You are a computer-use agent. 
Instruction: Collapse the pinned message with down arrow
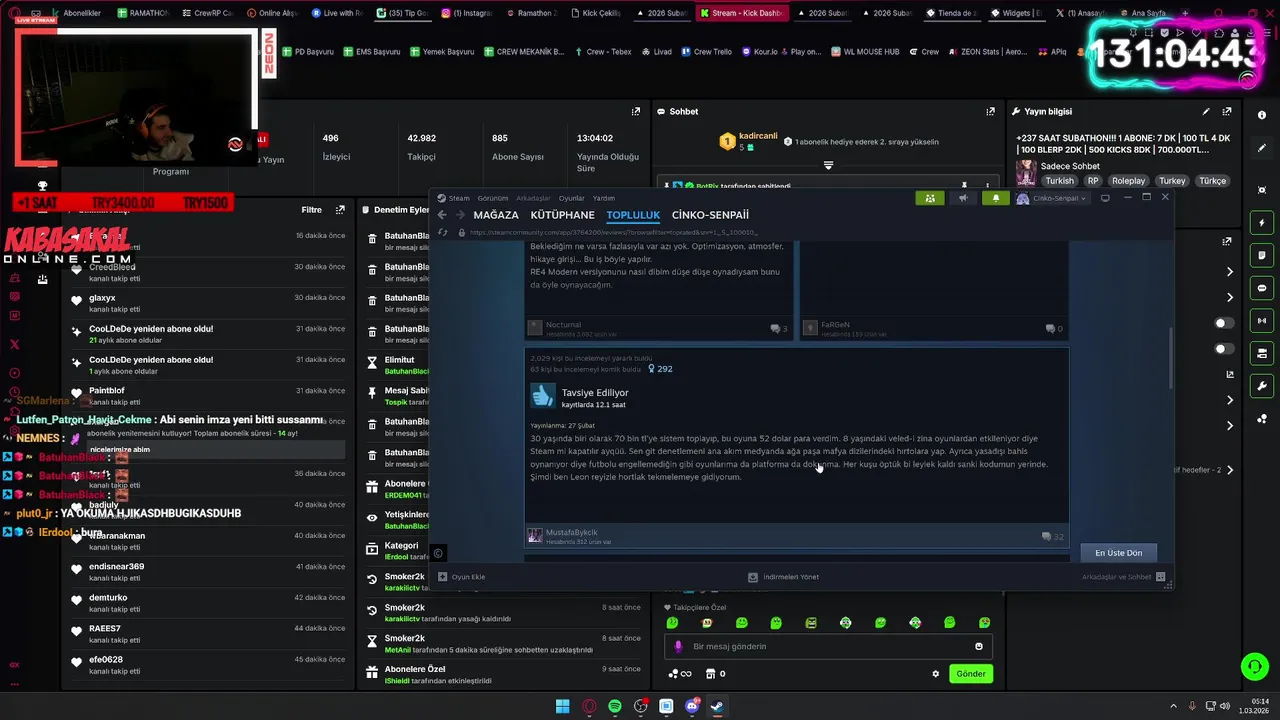point(828,165)
